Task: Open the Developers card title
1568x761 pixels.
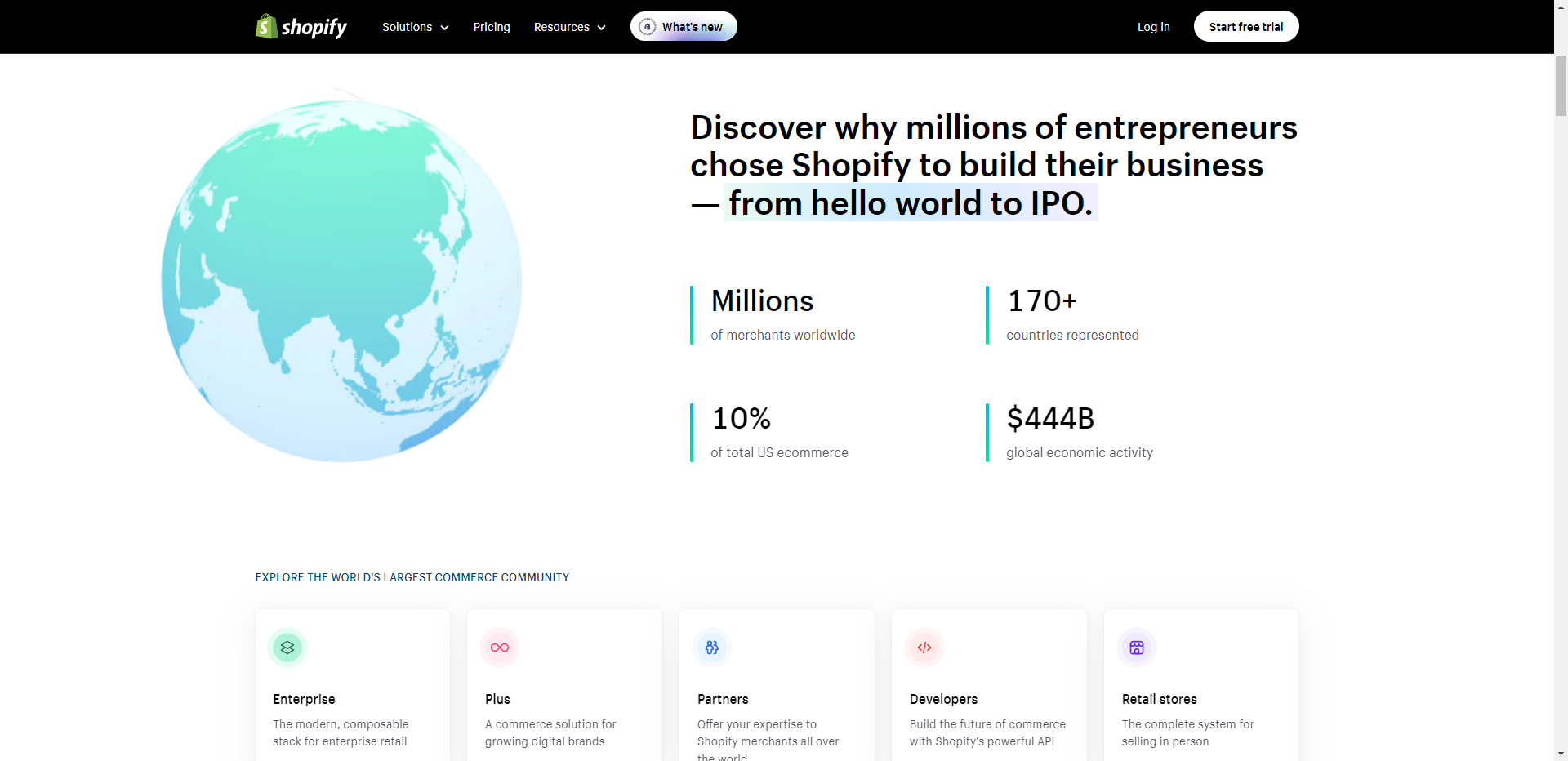Action: [943, 699]
